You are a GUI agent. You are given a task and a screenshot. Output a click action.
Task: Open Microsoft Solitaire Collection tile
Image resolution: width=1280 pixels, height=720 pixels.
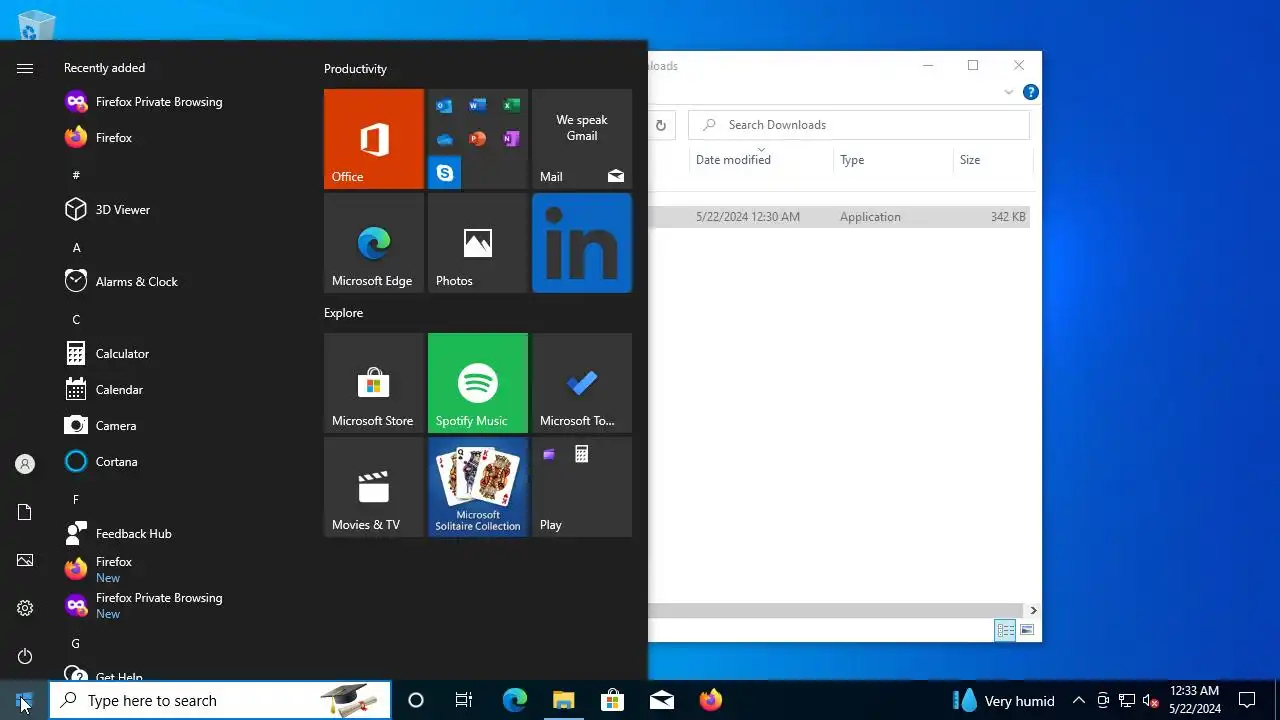tap(478, 487)
